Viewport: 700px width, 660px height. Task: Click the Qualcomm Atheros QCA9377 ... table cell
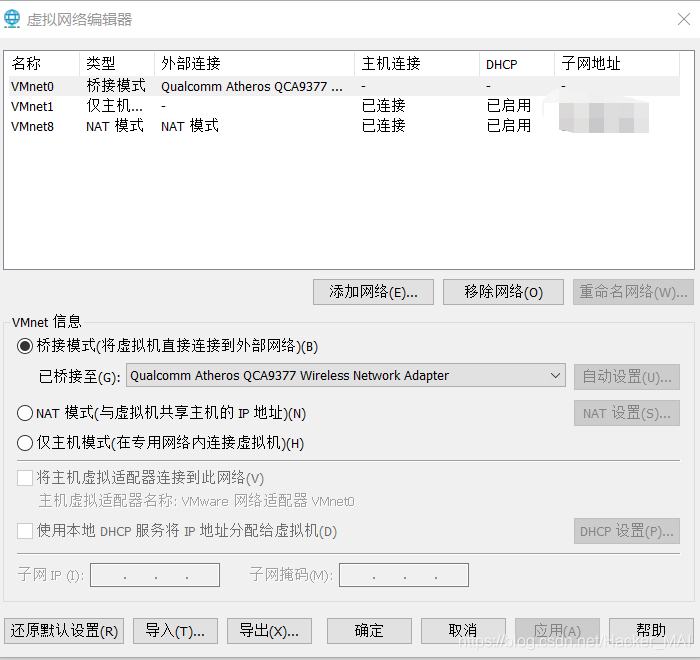coord(252,86)
